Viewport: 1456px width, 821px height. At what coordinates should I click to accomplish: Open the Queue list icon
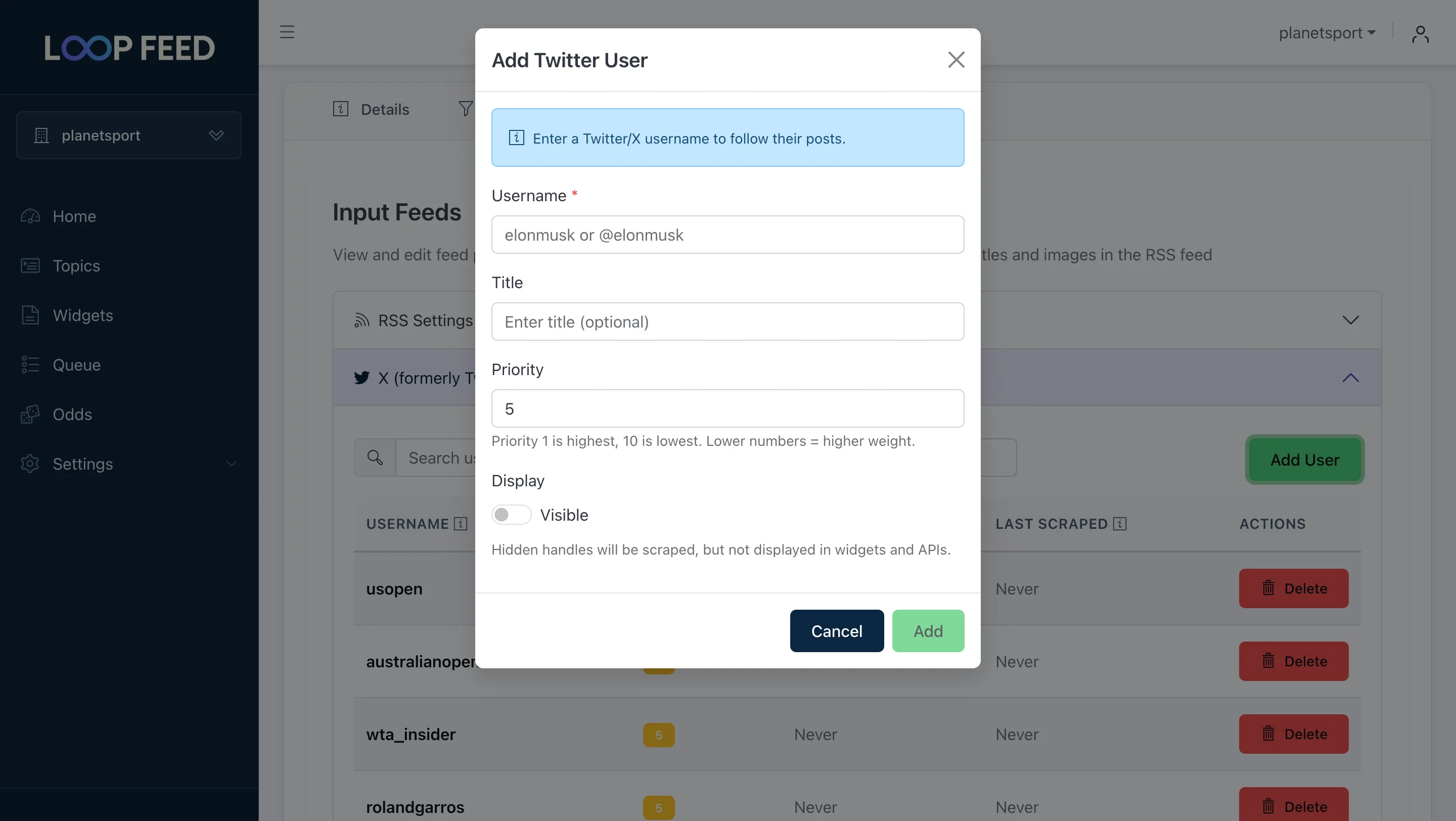coord(30,365)
